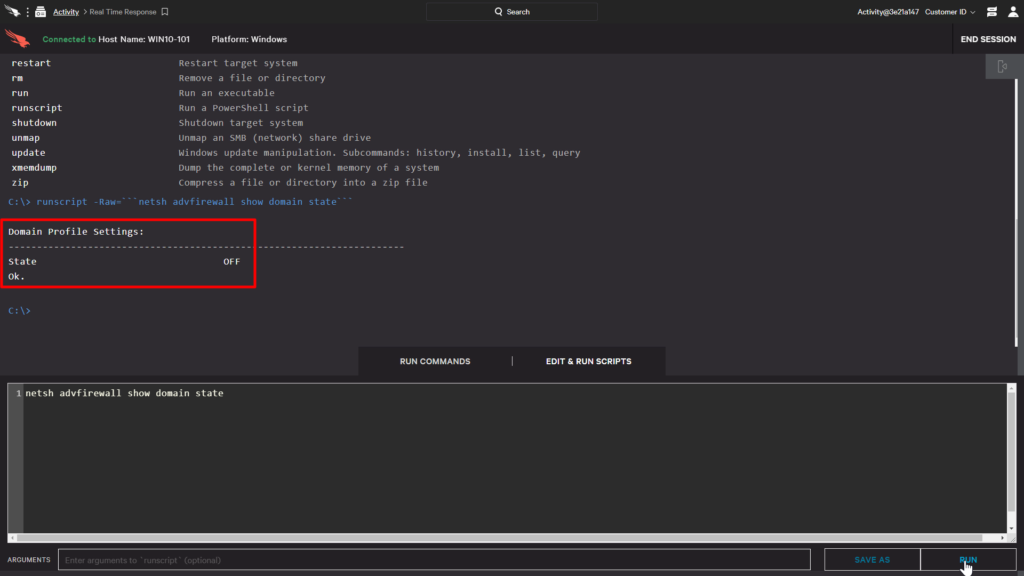Click 'Dump the complete or kernel memory' description
This screenshot has height=576, width=1024.
click(x=308, y=168)
